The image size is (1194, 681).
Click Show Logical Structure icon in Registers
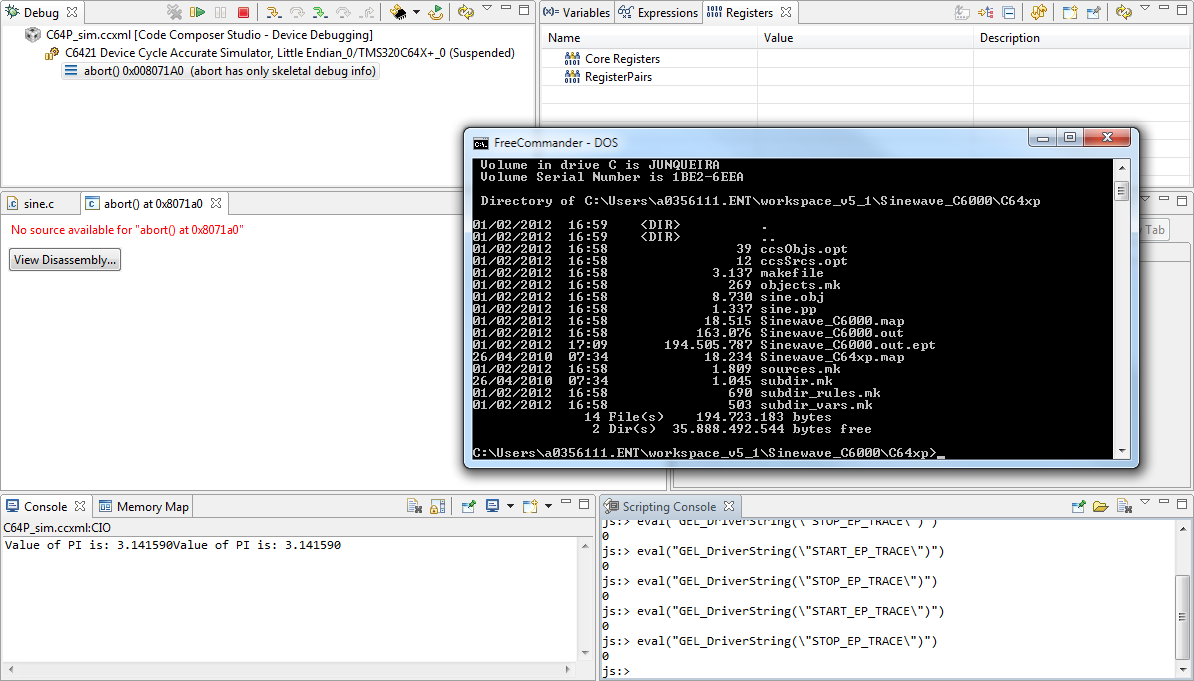tap(986, 12)
